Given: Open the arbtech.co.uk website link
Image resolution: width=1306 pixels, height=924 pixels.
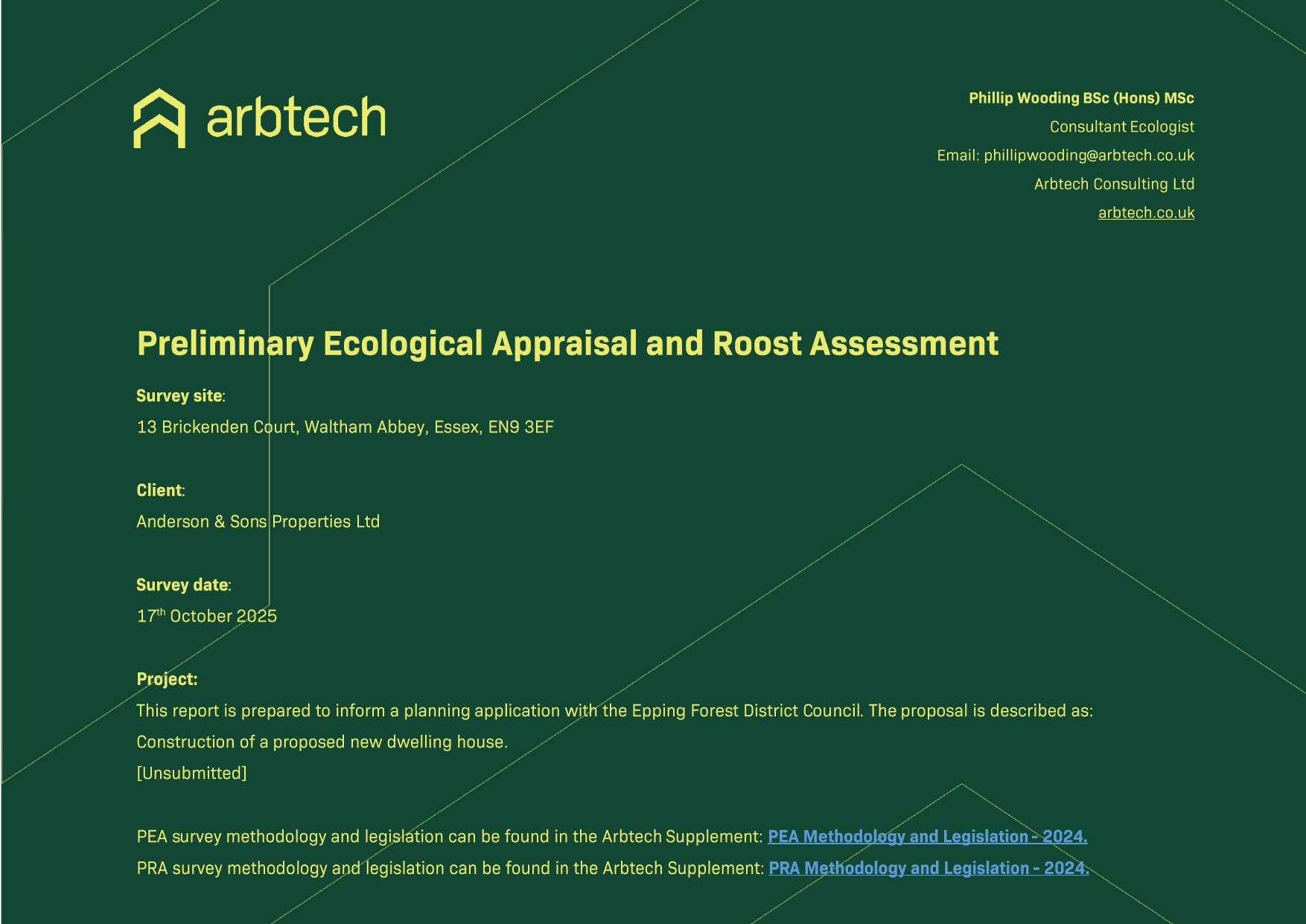Looking at the screenshot, I should [1145, 213].
